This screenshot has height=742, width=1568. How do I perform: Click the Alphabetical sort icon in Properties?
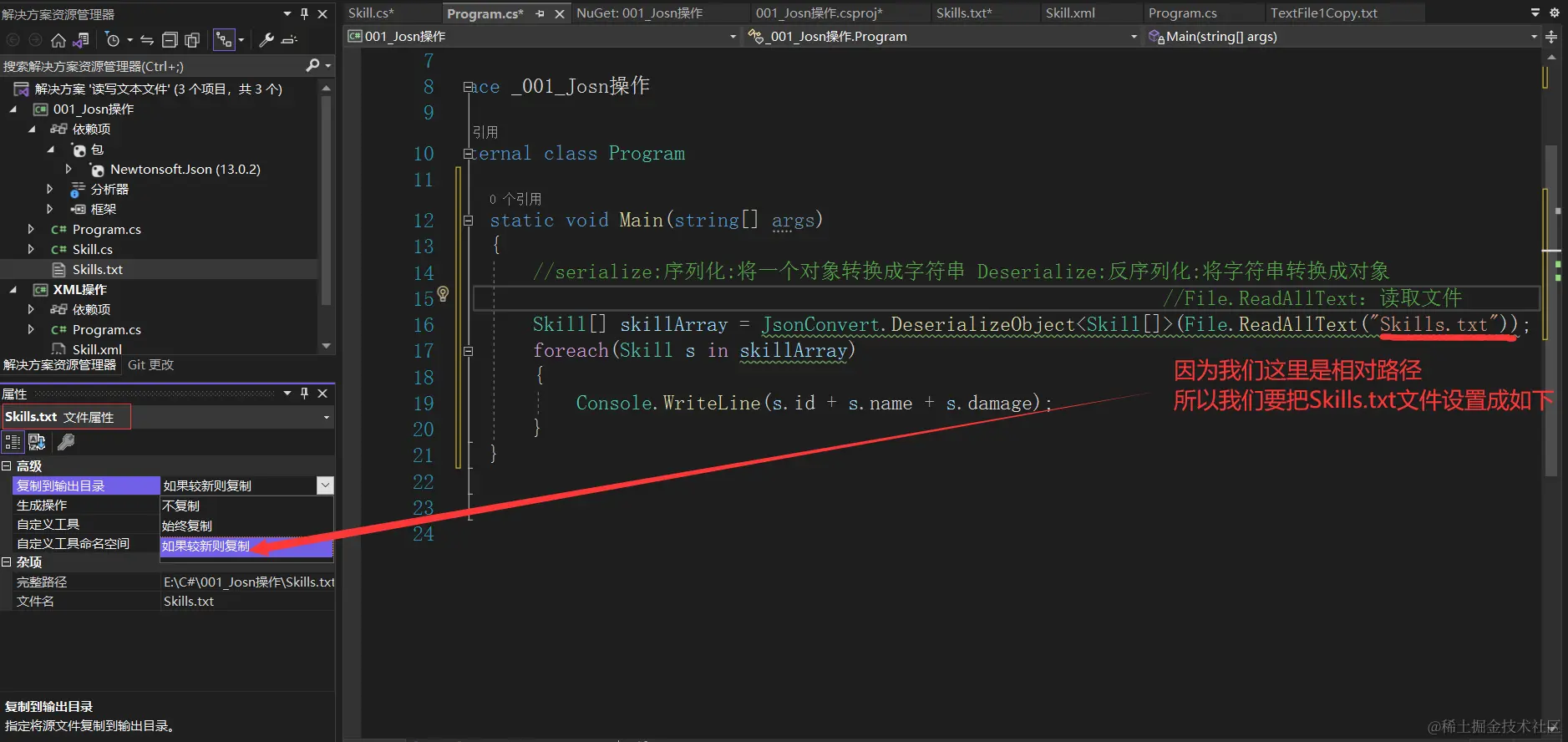pyautogui.click(x=37, y=442)
